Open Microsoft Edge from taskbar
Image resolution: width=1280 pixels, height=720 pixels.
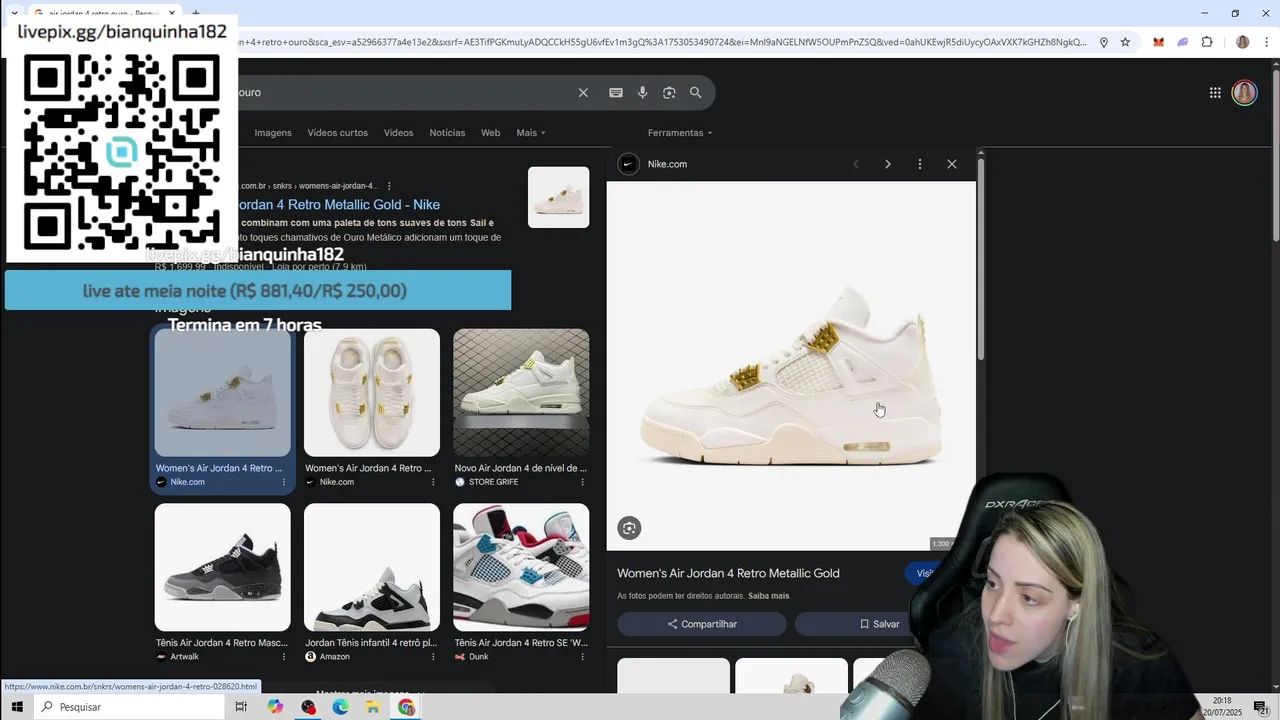click(x=340, y=707)
